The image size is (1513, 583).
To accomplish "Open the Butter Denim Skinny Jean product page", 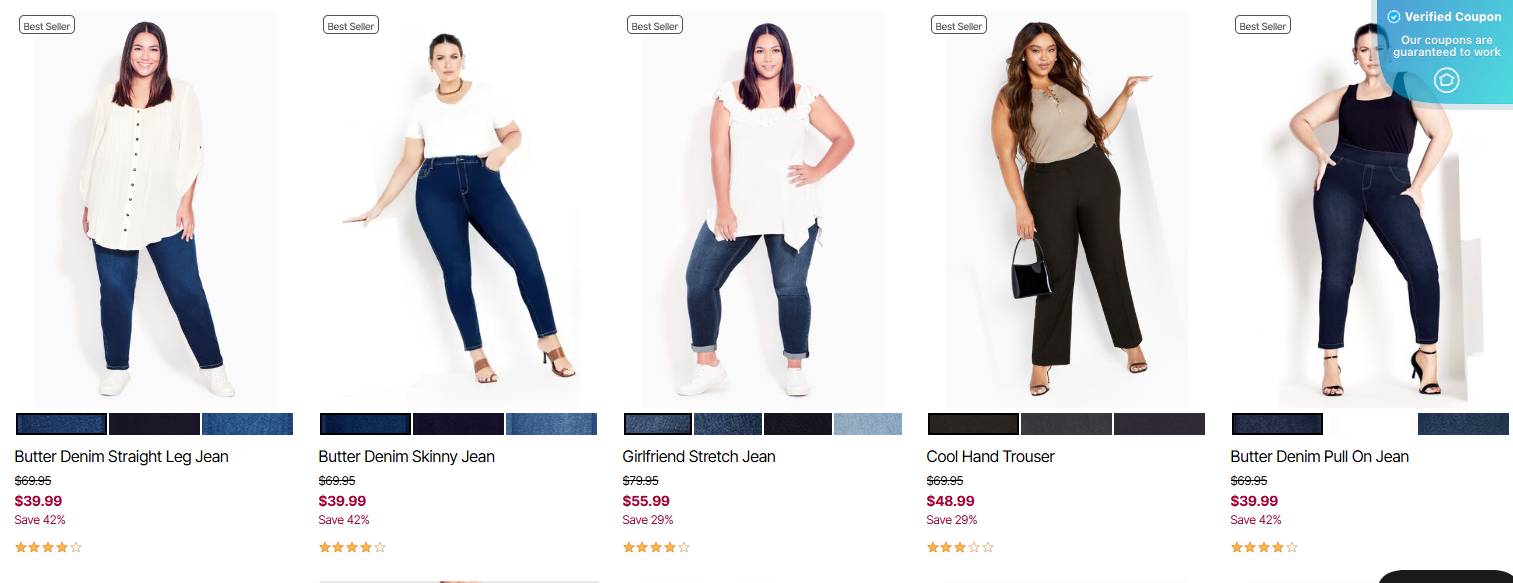I will pos(406,456).
